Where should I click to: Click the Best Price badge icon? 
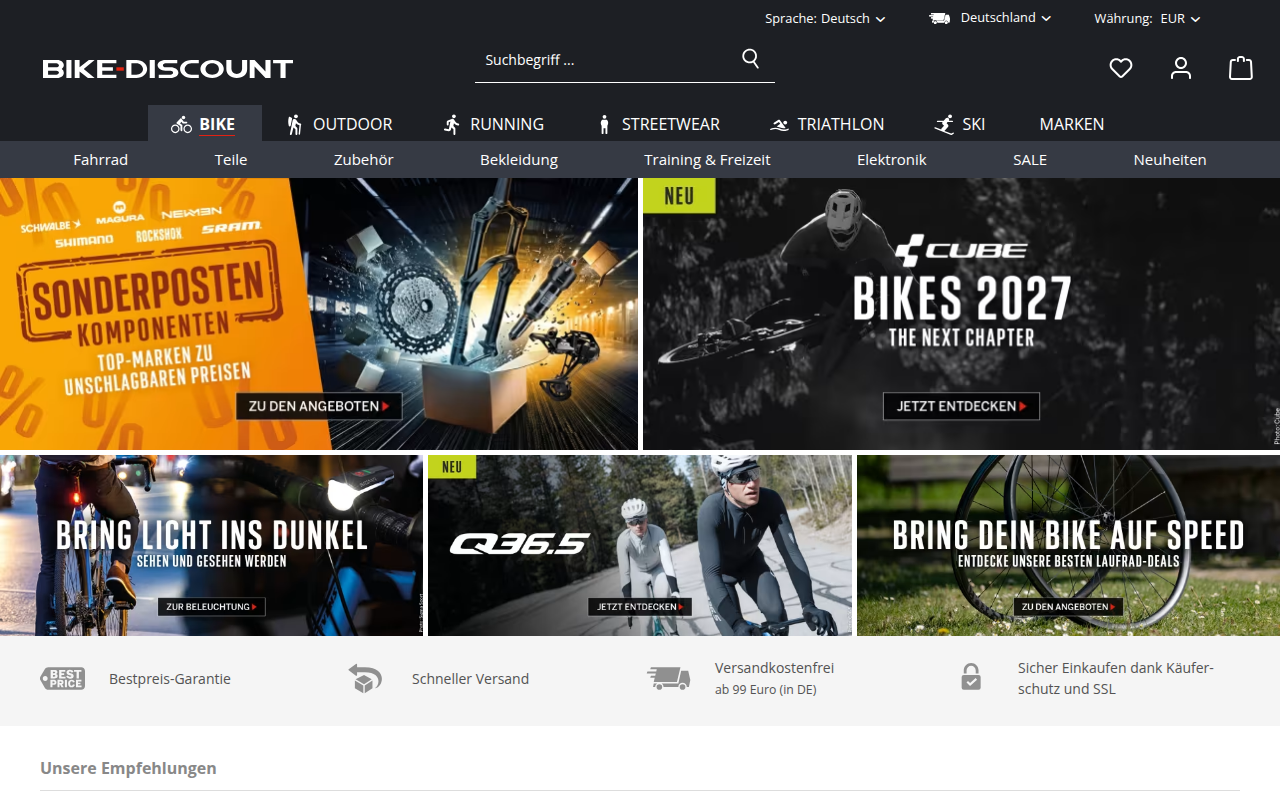click(62, 678)
